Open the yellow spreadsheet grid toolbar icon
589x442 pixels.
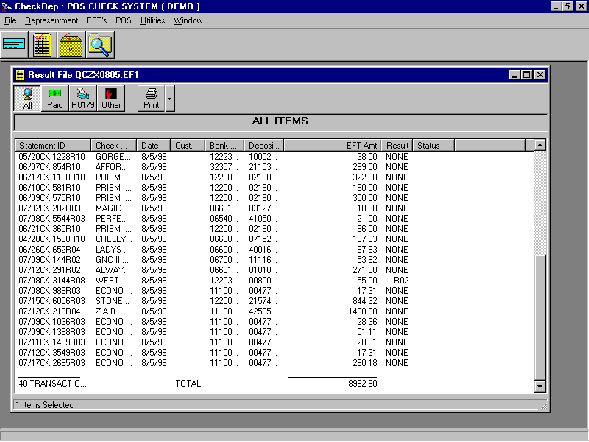tap(42, 45)
